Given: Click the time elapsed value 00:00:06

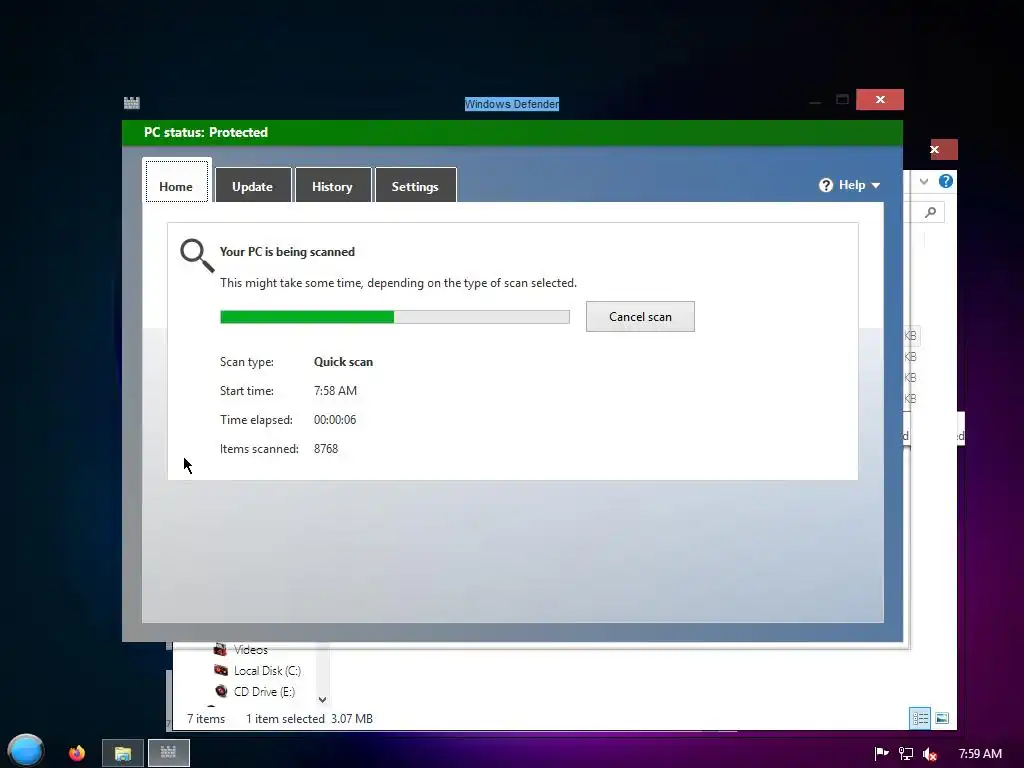Looking at the screenshot, I should (335, 420).
